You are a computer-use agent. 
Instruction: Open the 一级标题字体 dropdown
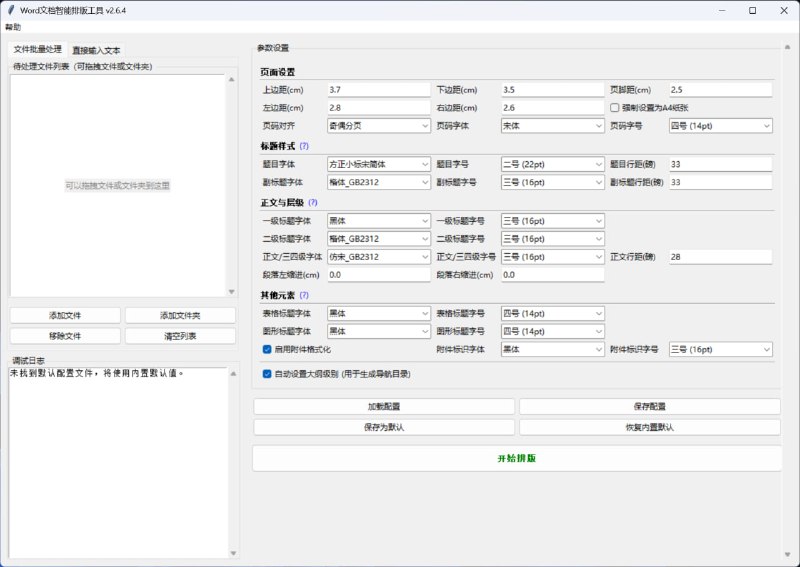tap(379, 221)
